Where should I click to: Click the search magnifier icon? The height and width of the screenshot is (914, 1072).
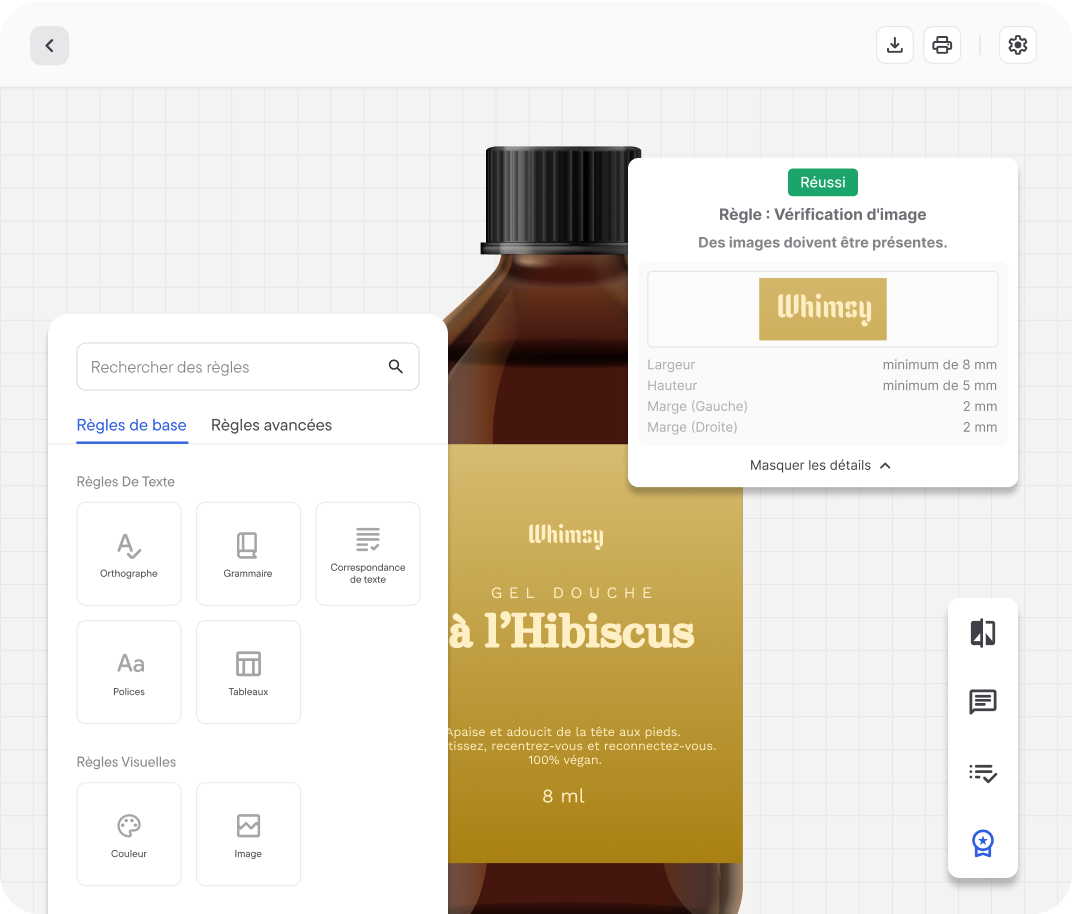point(396,367)
